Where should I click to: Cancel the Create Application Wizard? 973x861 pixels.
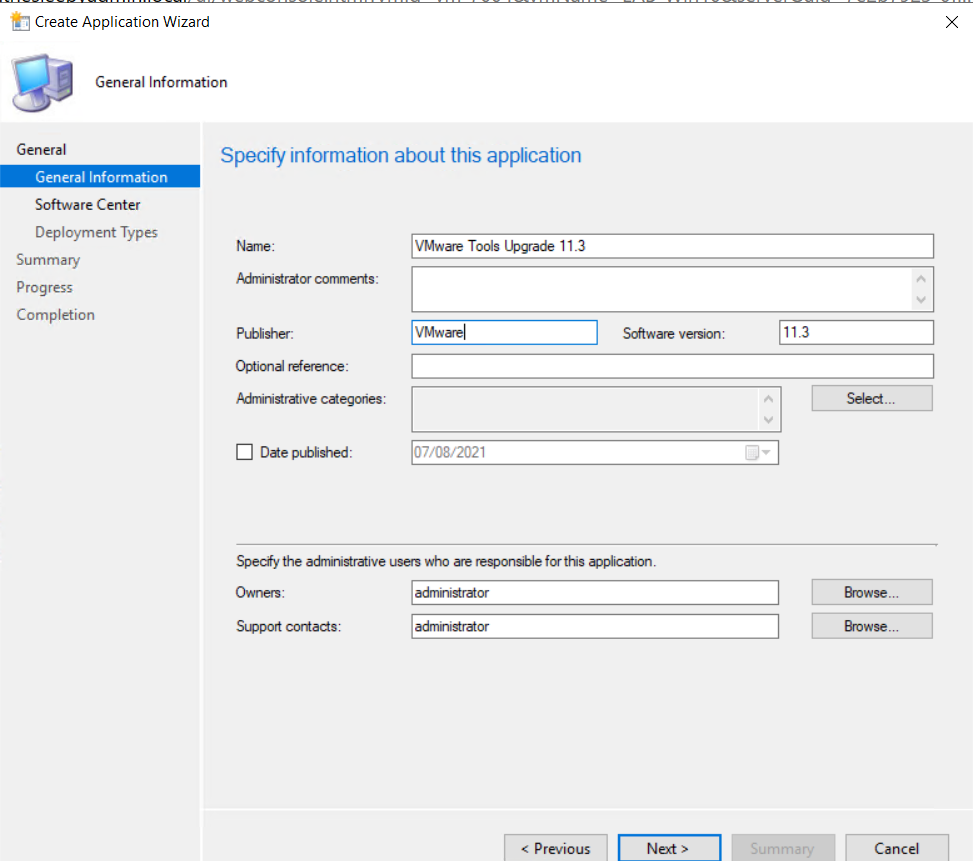point(896,847)
